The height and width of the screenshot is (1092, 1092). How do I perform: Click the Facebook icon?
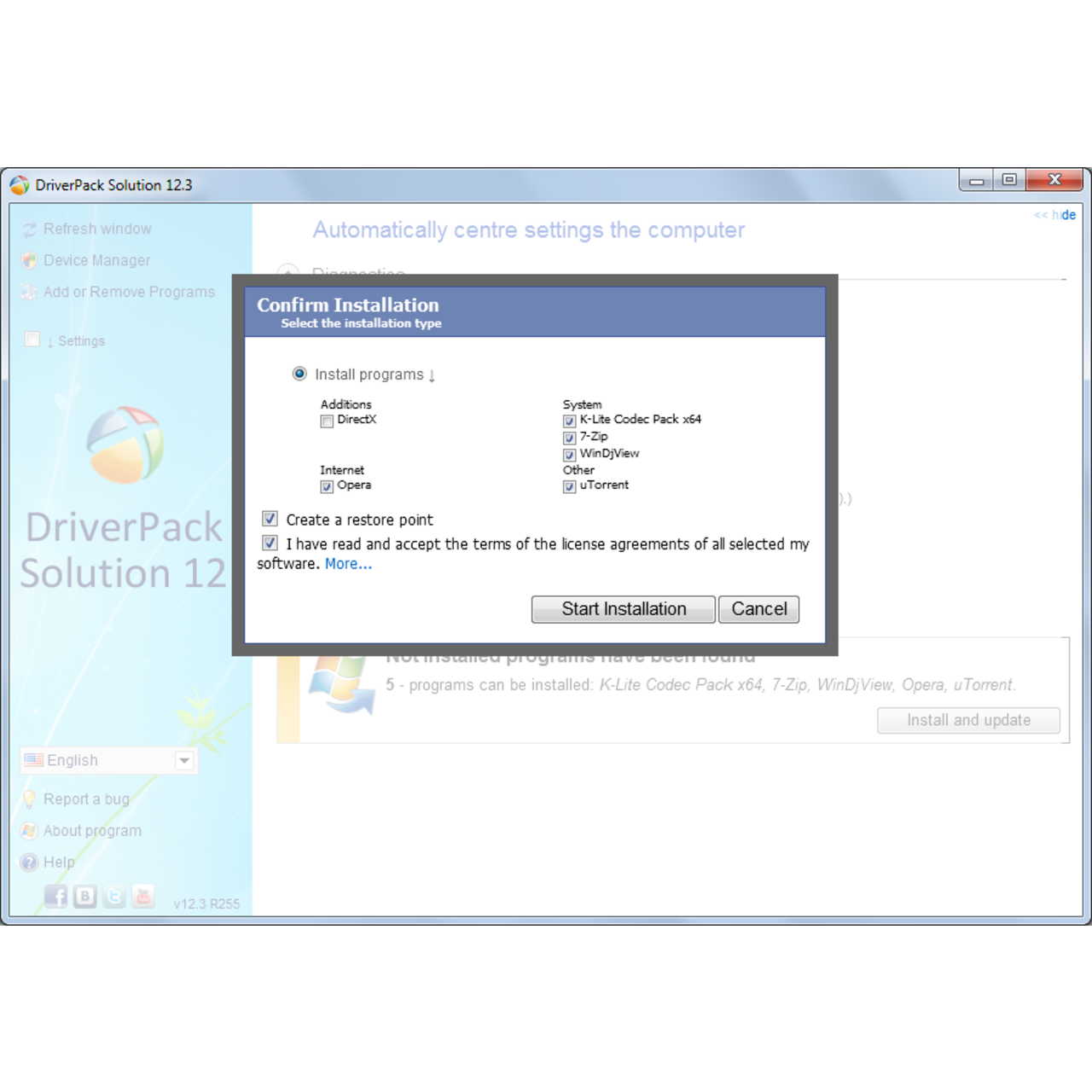click(x=56, y=896)
